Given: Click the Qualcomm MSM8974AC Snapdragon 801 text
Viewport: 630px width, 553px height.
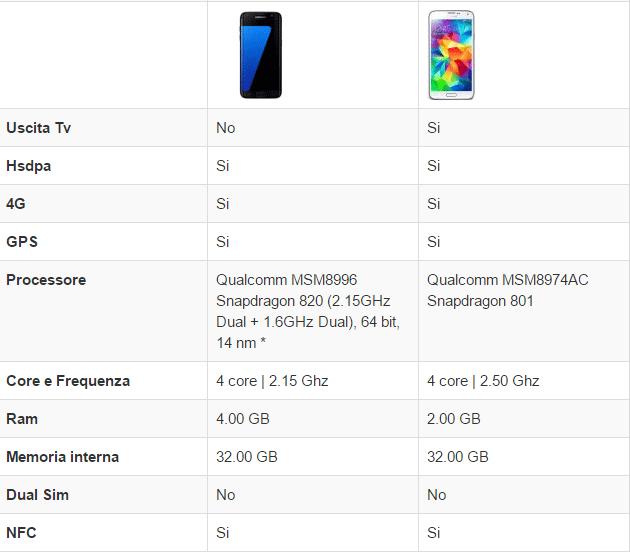Looking at the screenshot, I should [x=507, y=290].
